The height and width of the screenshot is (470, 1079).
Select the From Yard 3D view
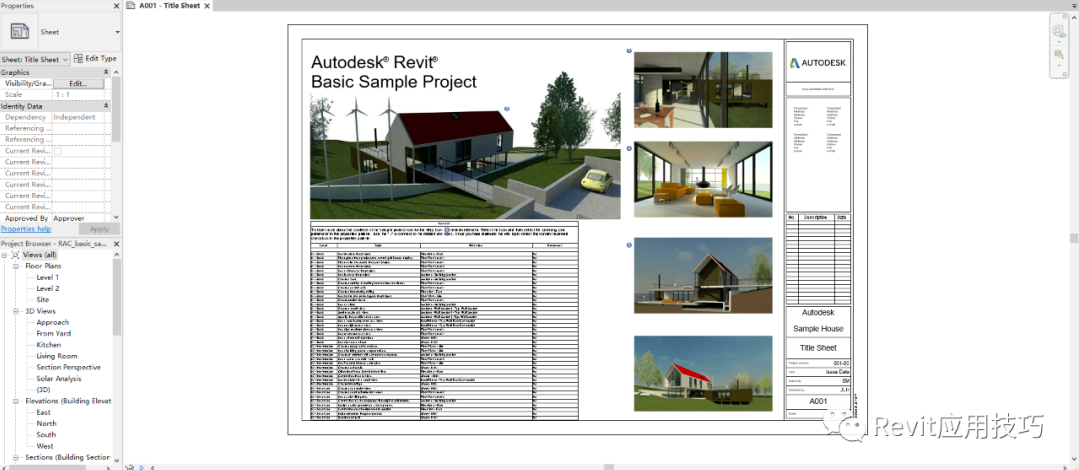pos(54,333)
